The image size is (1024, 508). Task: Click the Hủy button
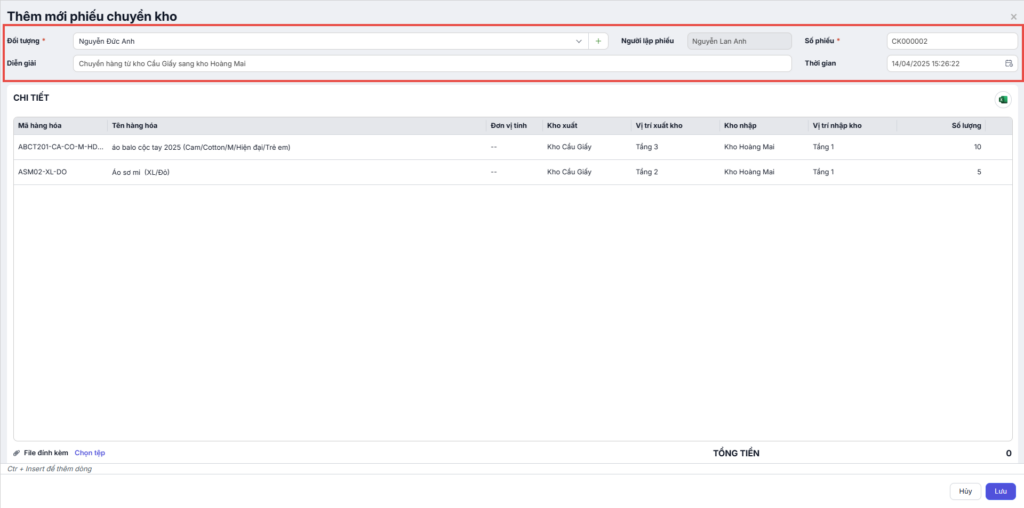click(x=965, y=491)
